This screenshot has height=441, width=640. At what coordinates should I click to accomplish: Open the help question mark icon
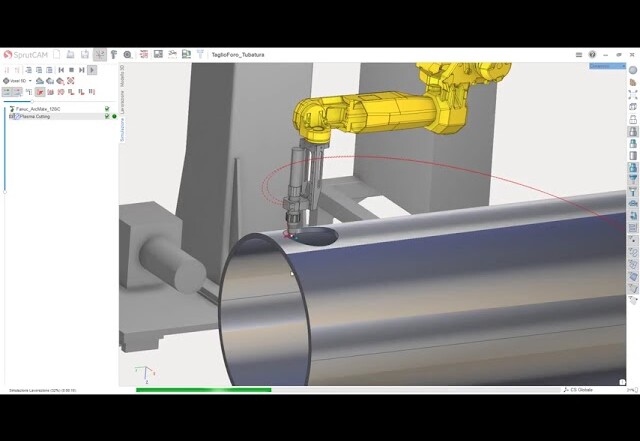coord(592,54)
